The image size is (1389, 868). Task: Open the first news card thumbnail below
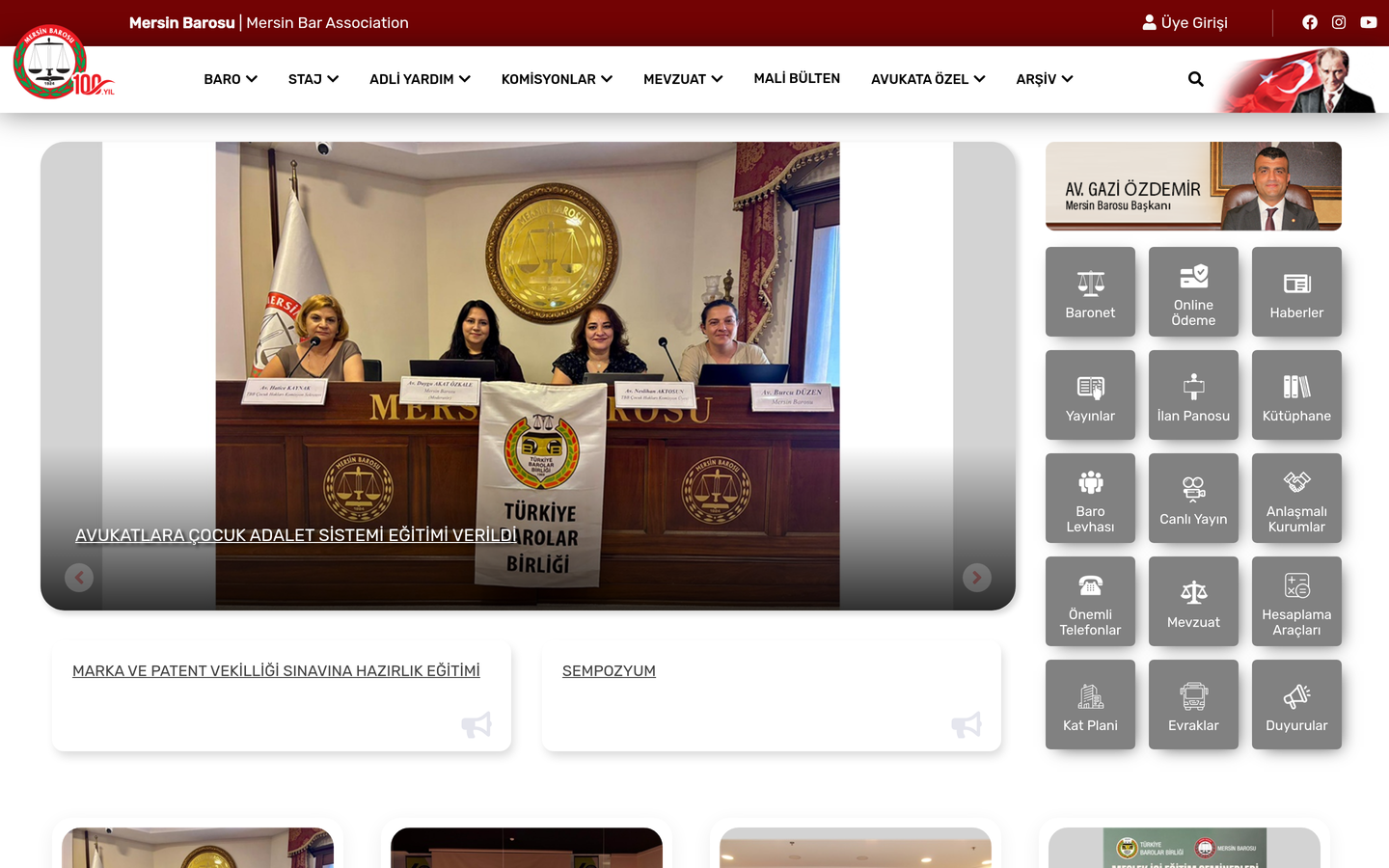(x=198, y=848)
